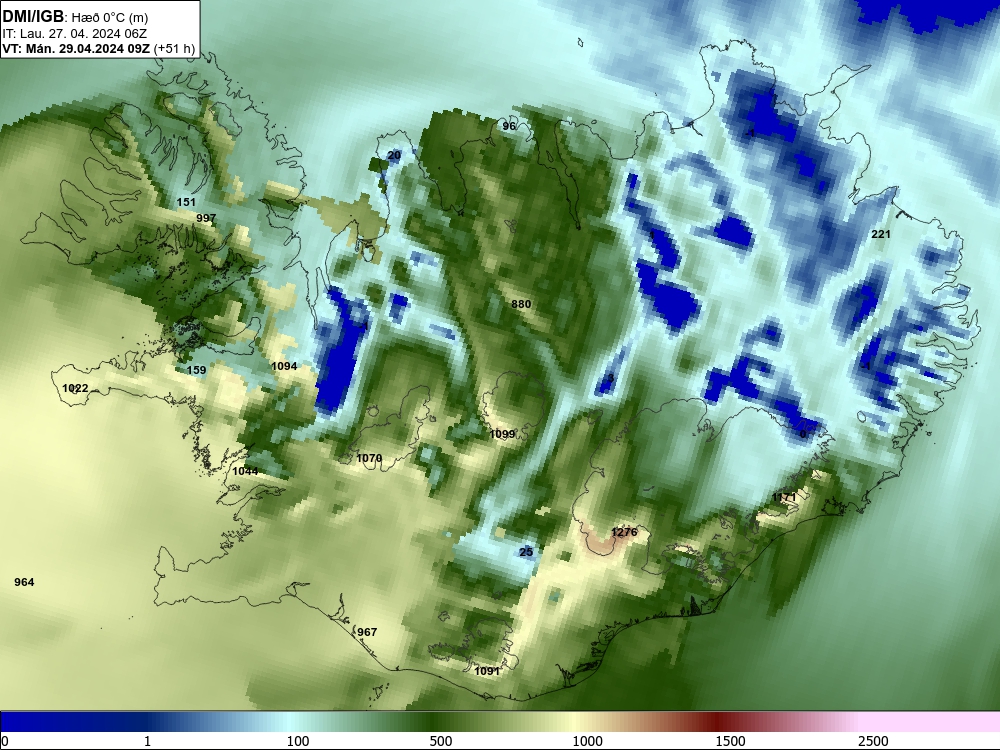Click the map value 1022
Image resolution: width=1000 pixels, height=750 pixels.
coord(75,388)
